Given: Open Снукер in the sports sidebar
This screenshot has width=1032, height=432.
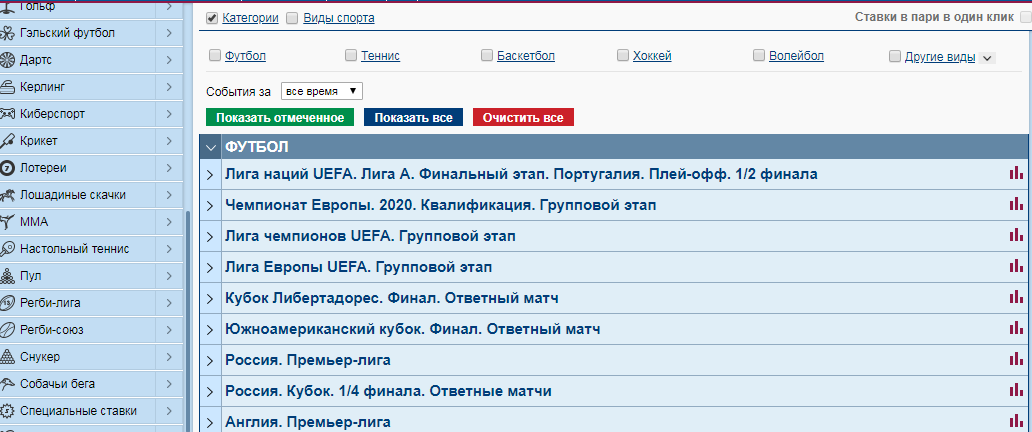Looking at the screenshot, I should (x=39, y=357).
